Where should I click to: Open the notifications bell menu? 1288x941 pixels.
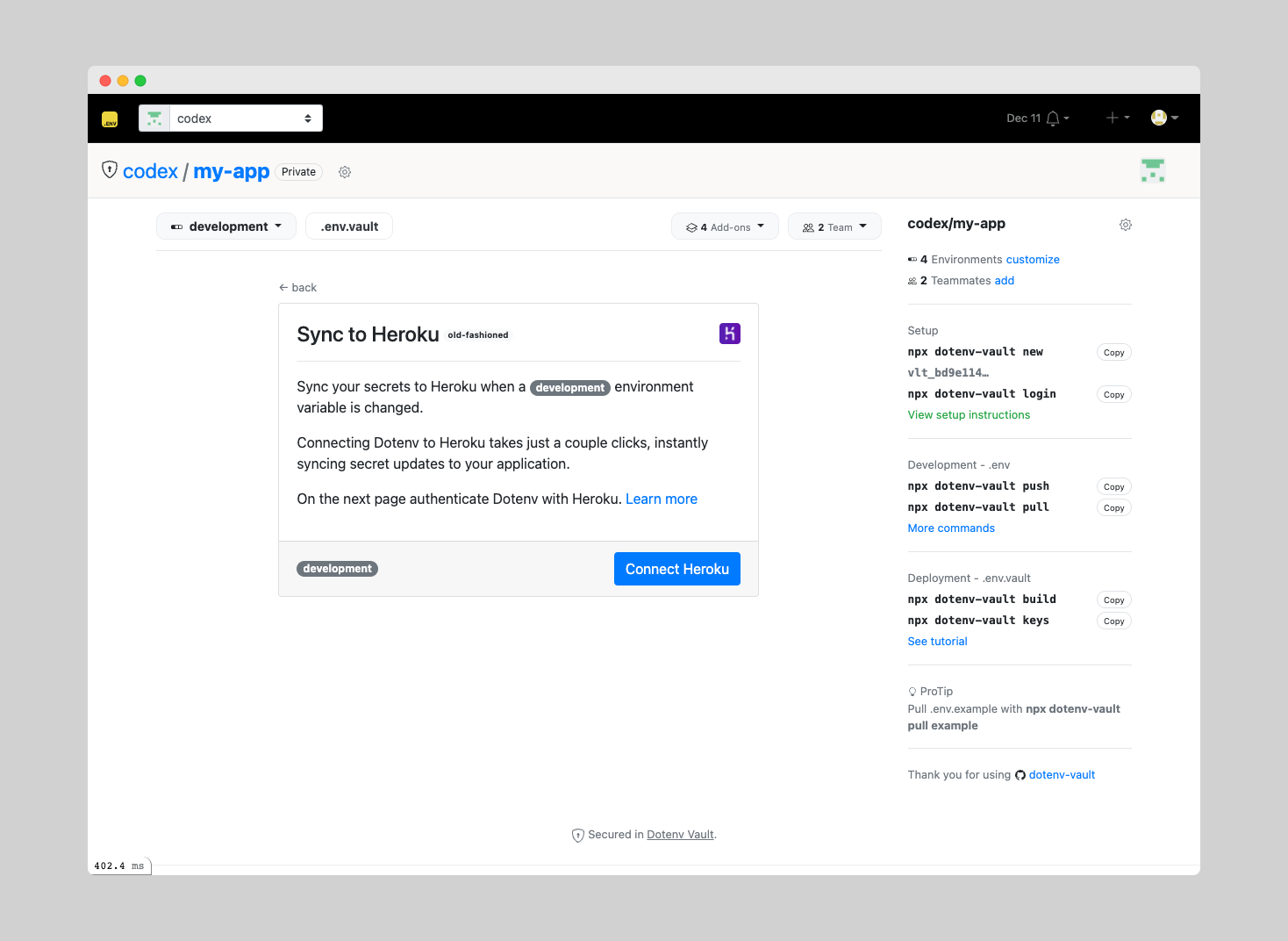pos(1057,119)
